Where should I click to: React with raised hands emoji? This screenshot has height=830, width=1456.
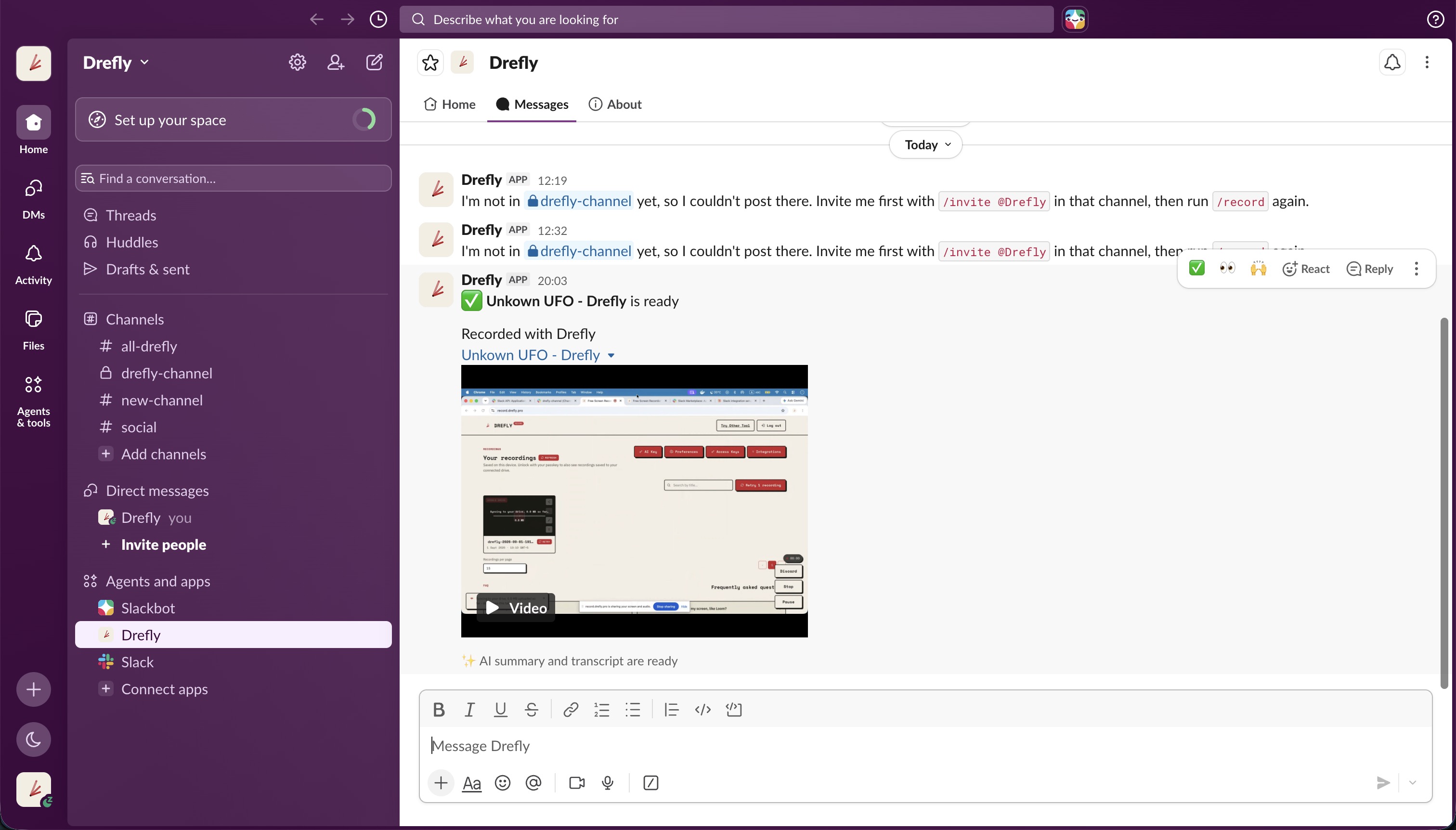point(1258,269)
